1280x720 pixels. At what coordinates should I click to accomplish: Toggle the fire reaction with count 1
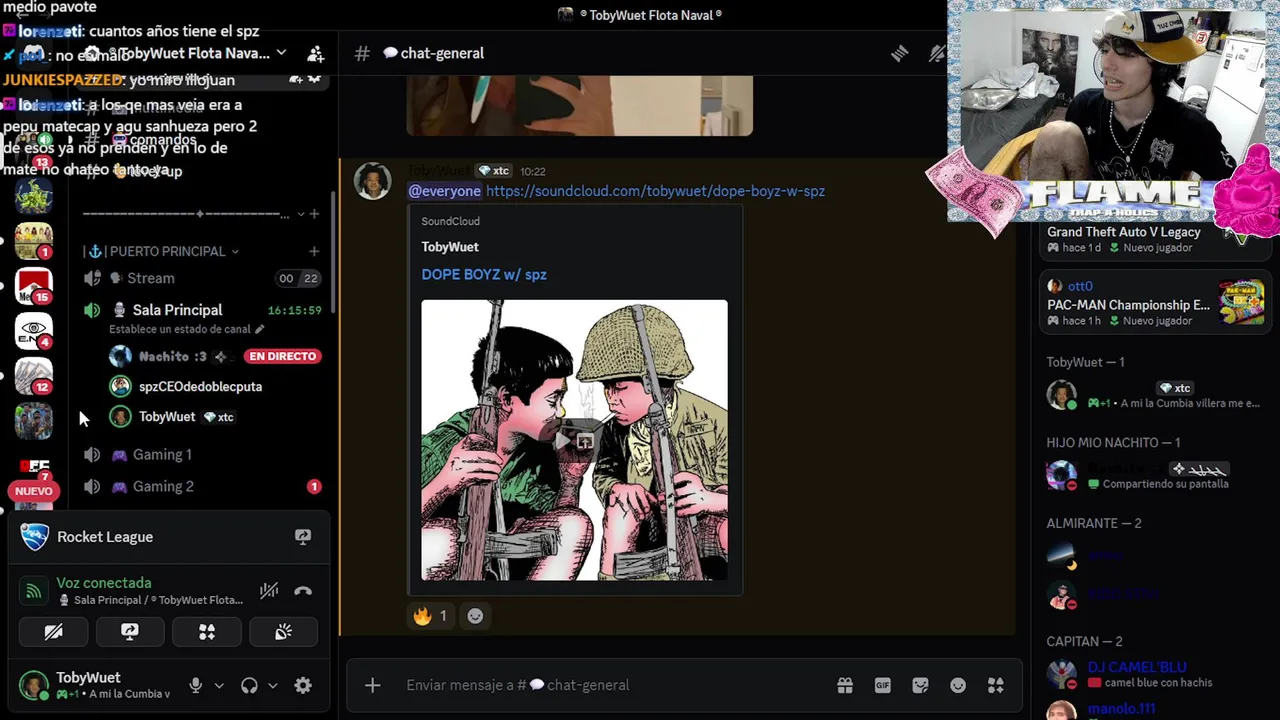(x=430, y=616)
